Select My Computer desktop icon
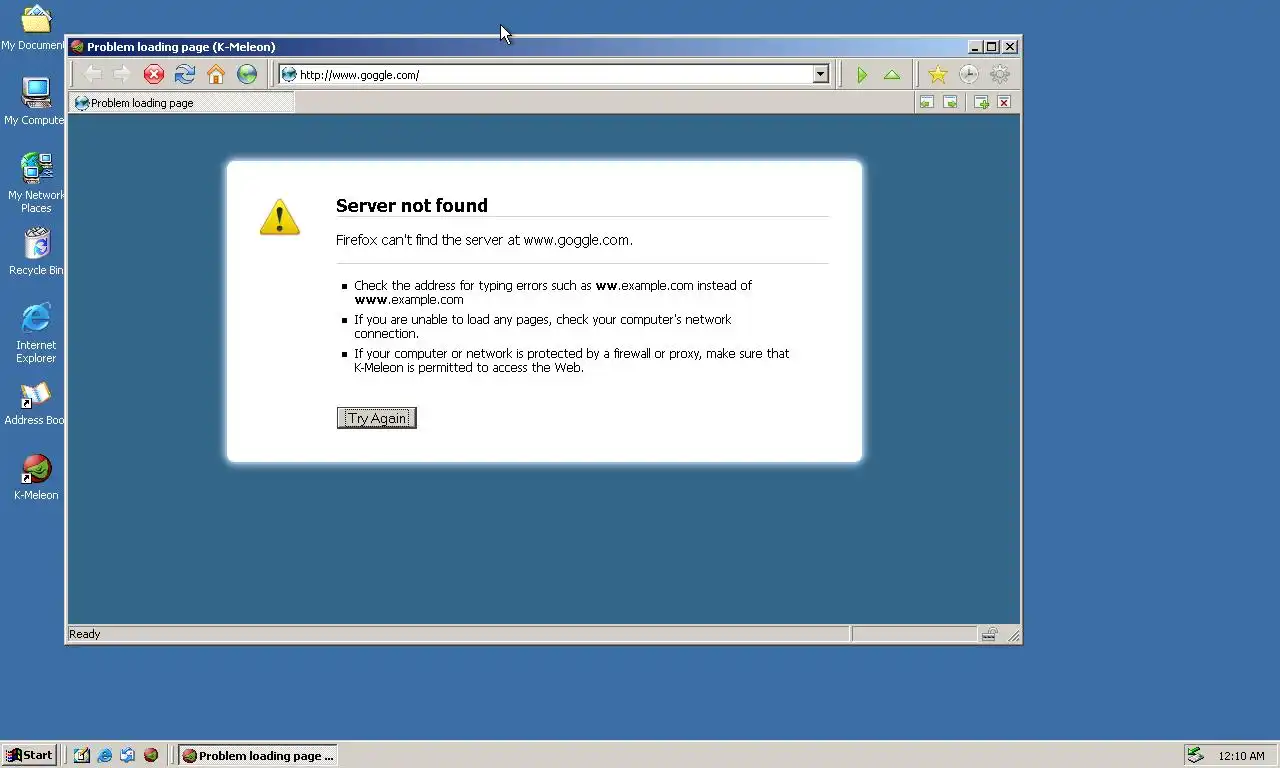 (34, 101)
